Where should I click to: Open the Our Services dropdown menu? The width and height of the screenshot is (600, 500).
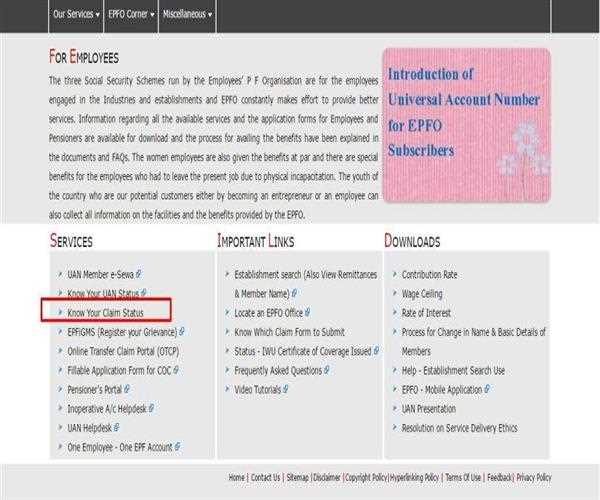[76, 15]
